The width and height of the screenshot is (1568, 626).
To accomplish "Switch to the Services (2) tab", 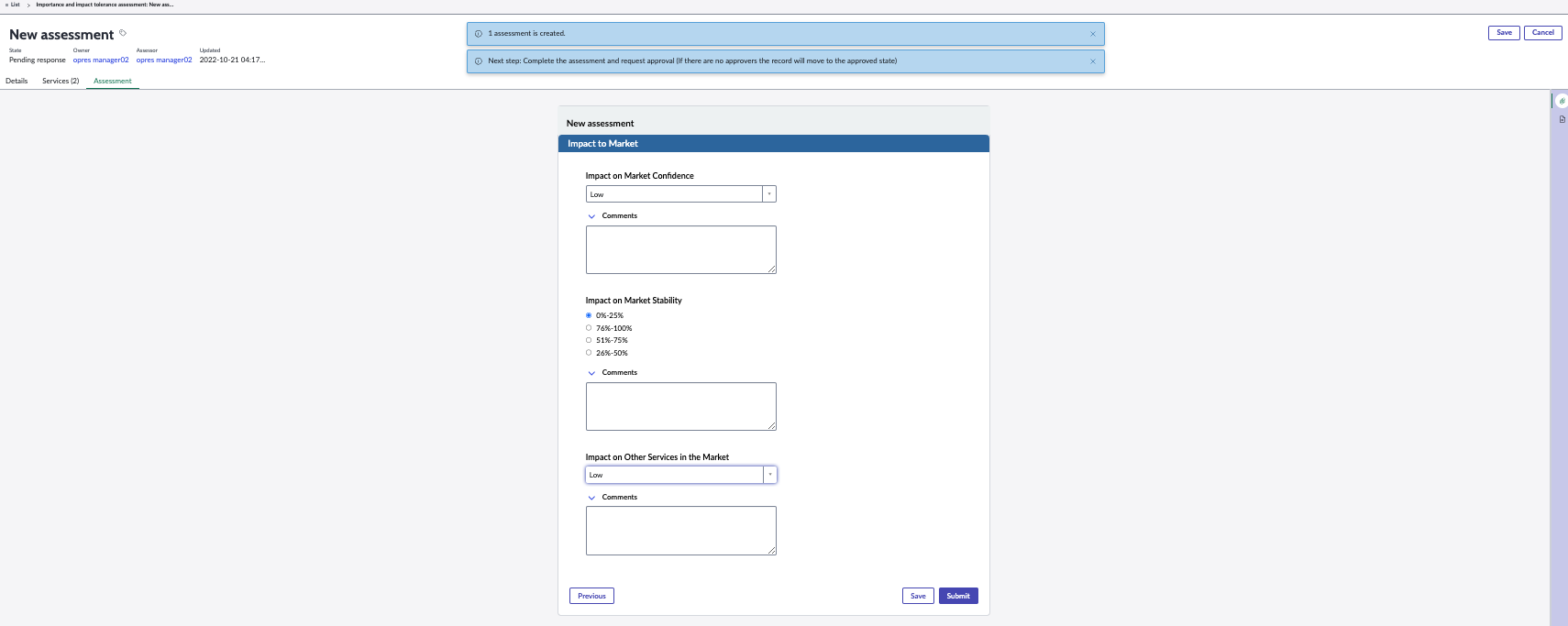I will tap(61, 82).
